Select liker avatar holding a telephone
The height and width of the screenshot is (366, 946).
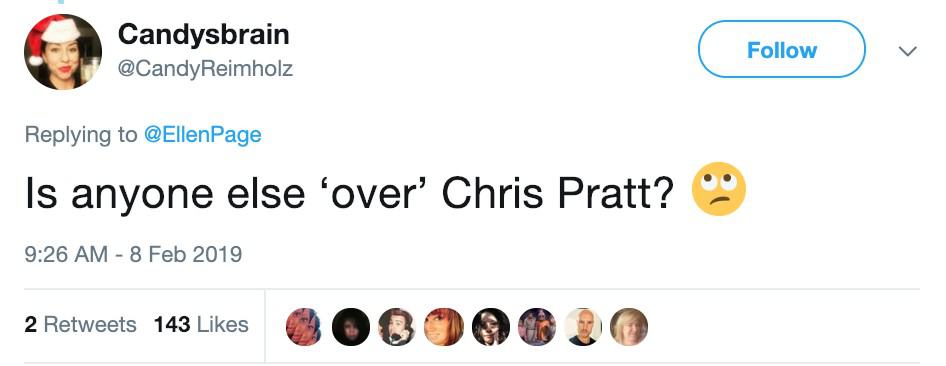pyautogui.click(x=397, y=327)
